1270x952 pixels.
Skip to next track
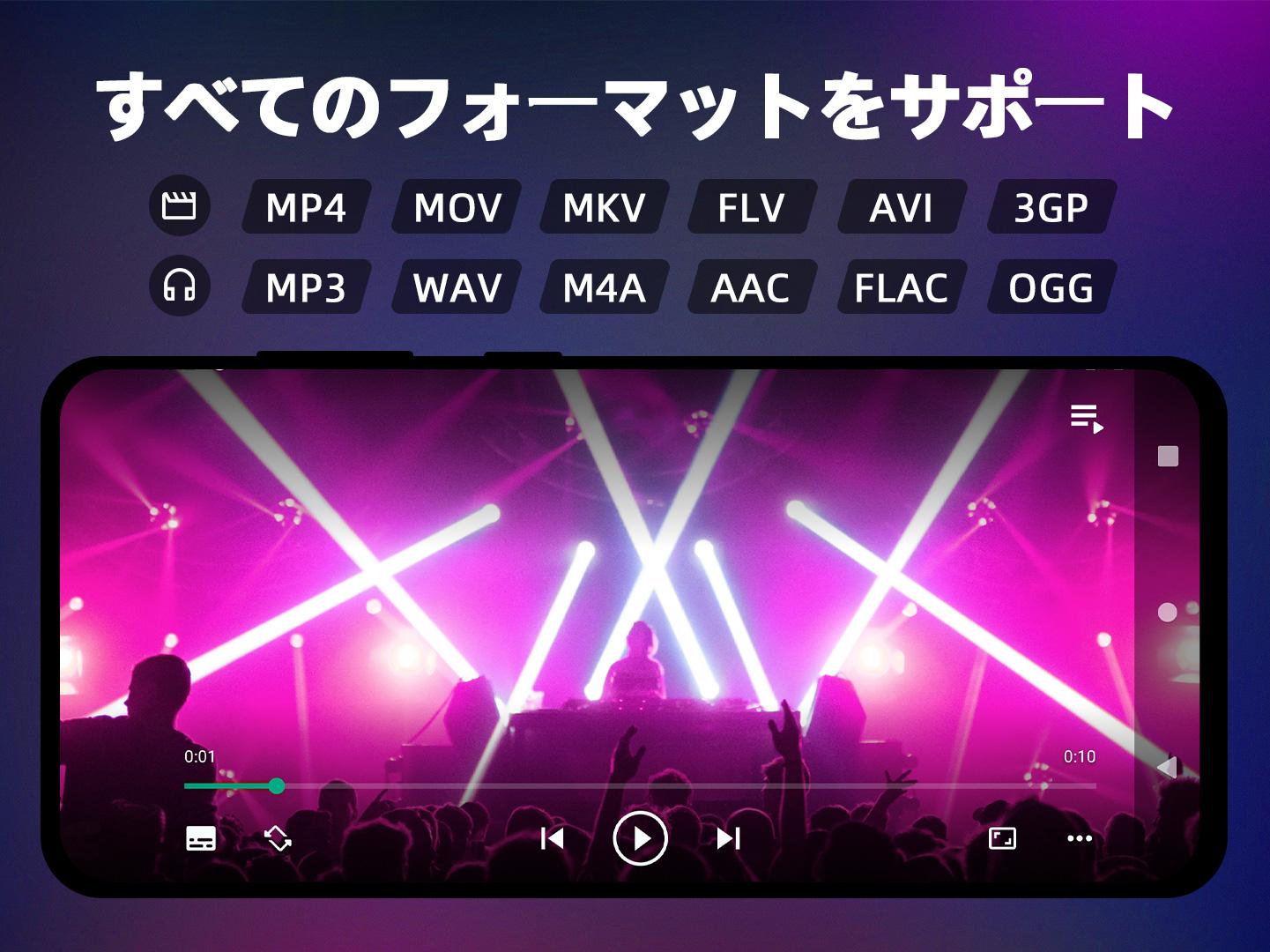(729, 838)
